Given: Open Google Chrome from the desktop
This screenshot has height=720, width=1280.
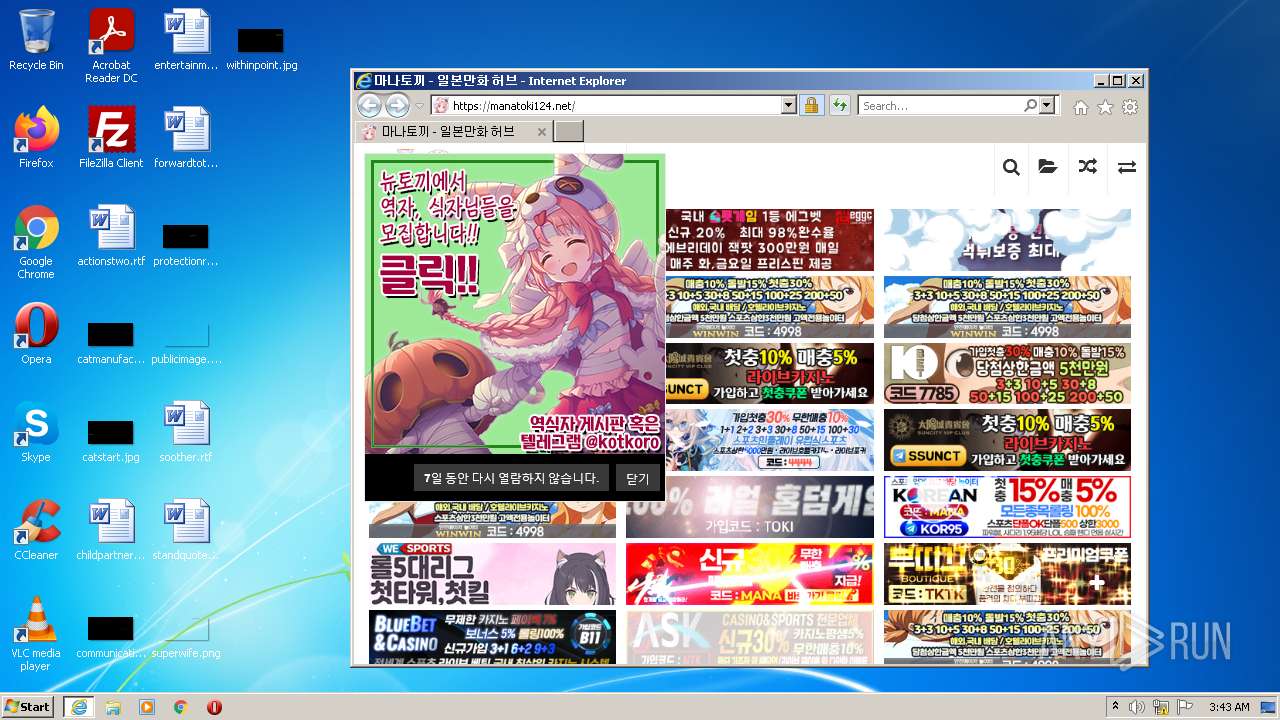Looking at the screenshot, I should (36, 242).
